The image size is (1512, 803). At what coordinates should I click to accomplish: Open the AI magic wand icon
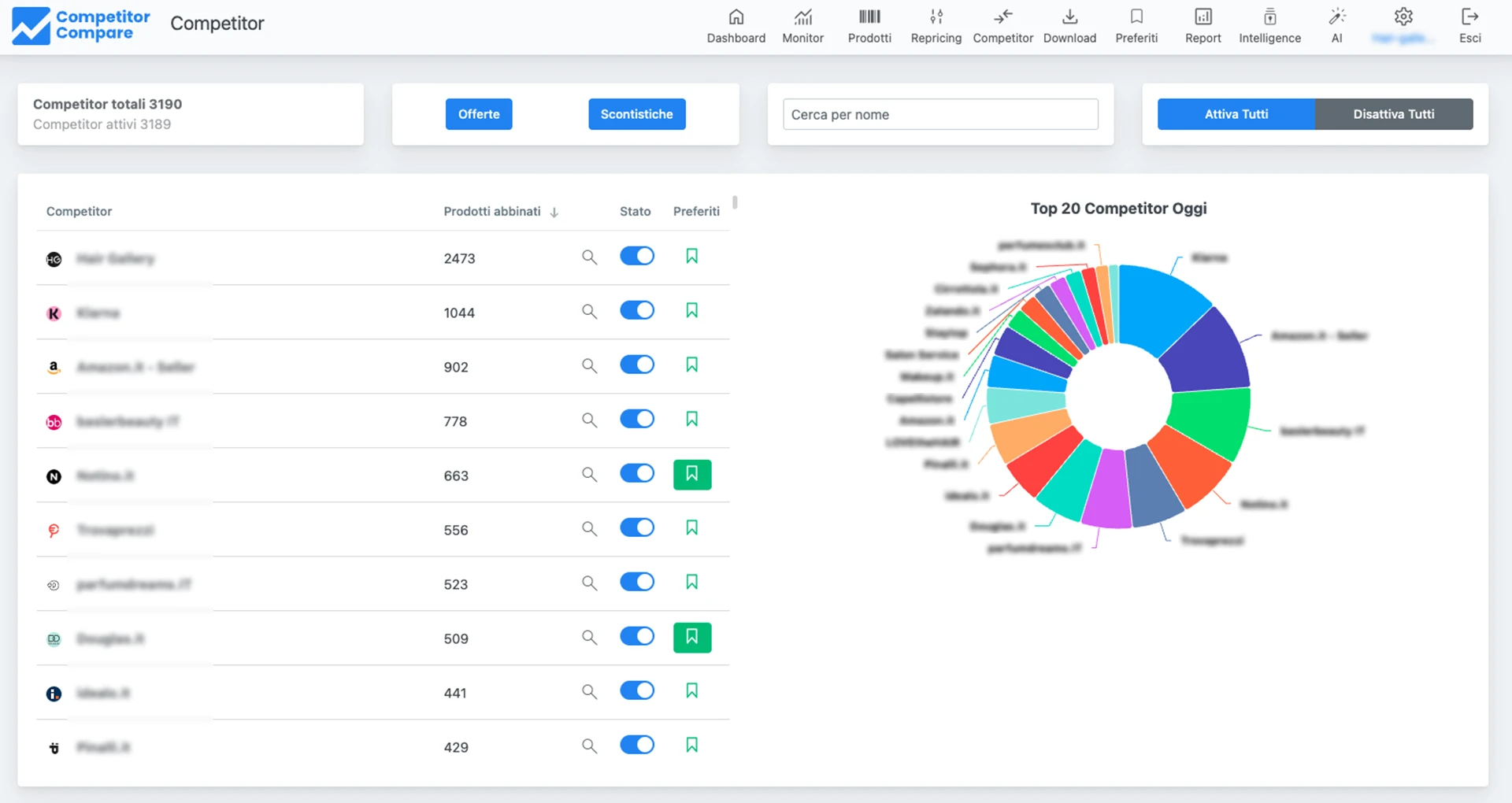coord(1336,17)
